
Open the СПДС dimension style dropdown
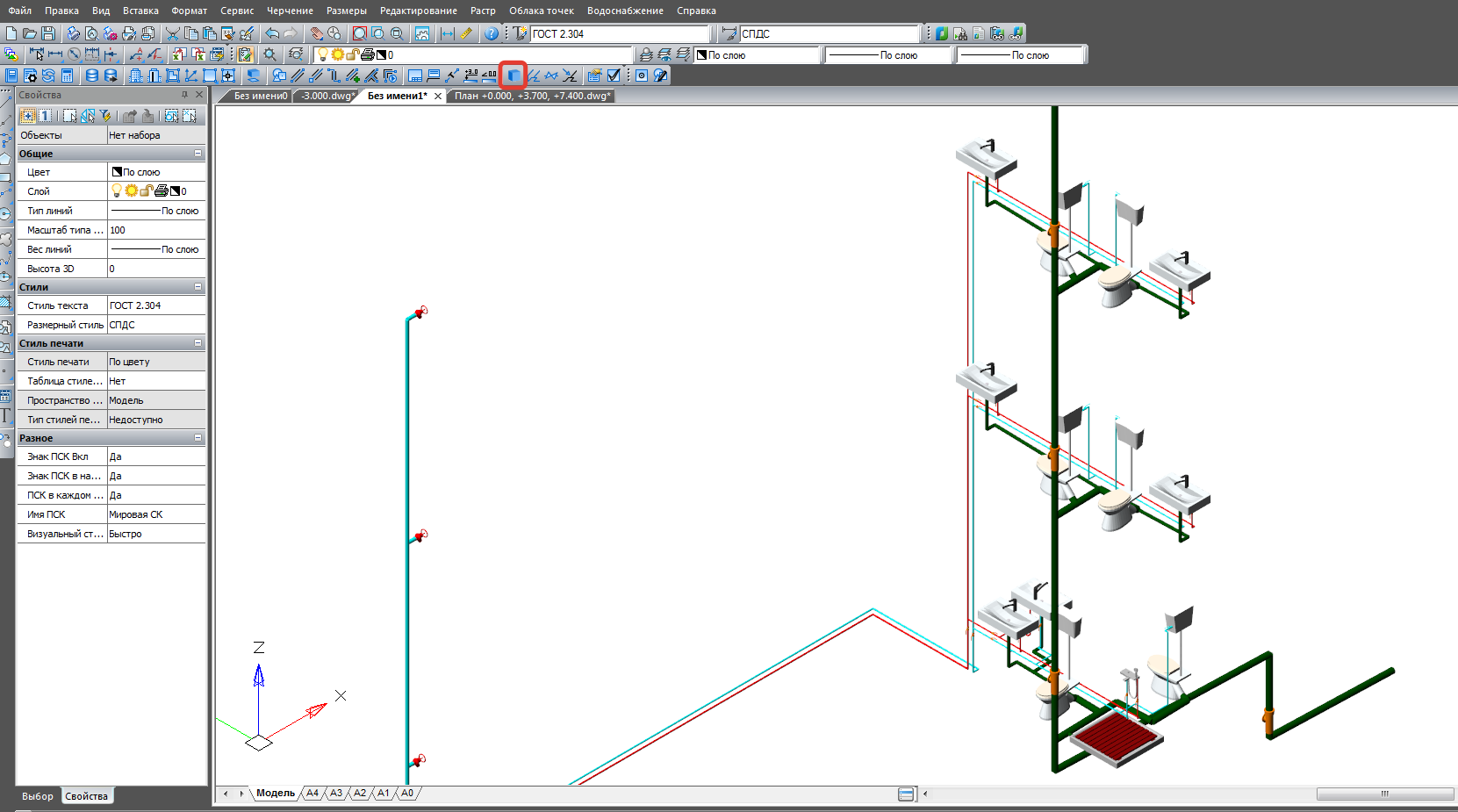[829, 33]
